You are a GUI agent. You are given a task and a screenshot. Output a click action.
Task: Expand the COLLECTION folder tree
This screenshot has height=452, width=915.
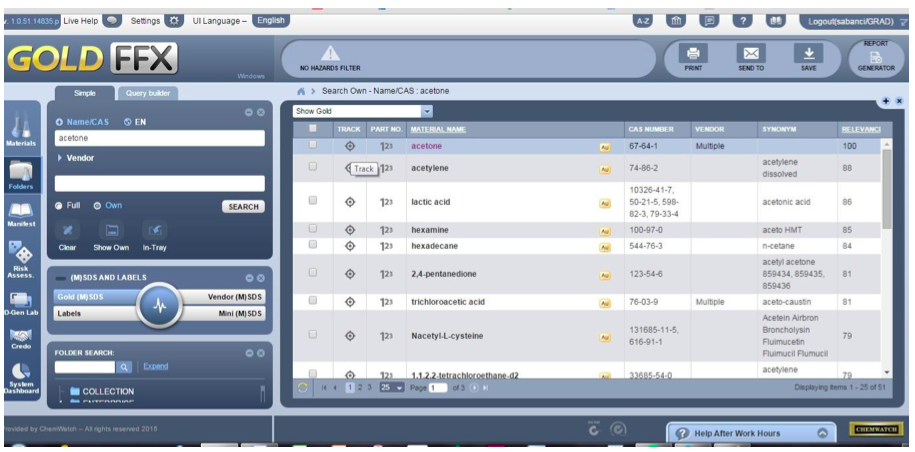[61, 391]
